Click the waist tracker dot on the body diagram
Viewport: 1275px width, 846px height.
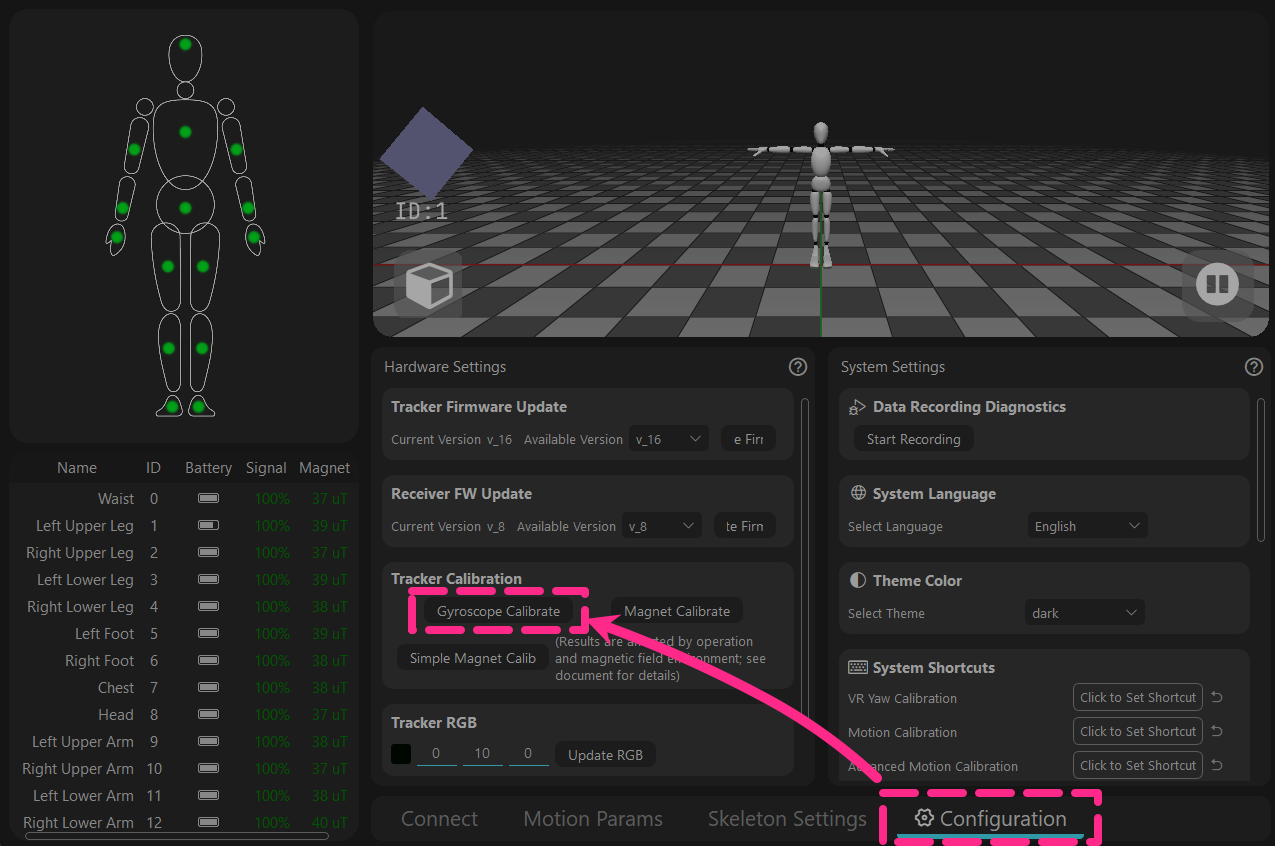(185, 208)
